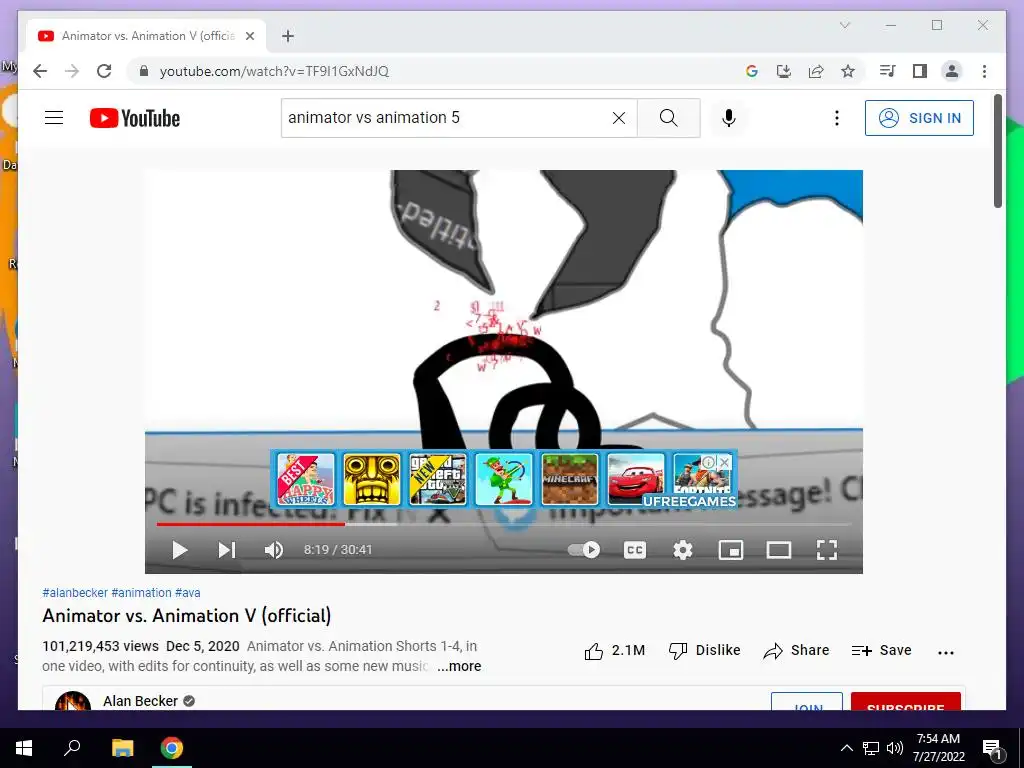Click the Happy Wheels ad thumbnail
Image resolution: width=1024 pixels, height=768 pixels.
(306, 479)
